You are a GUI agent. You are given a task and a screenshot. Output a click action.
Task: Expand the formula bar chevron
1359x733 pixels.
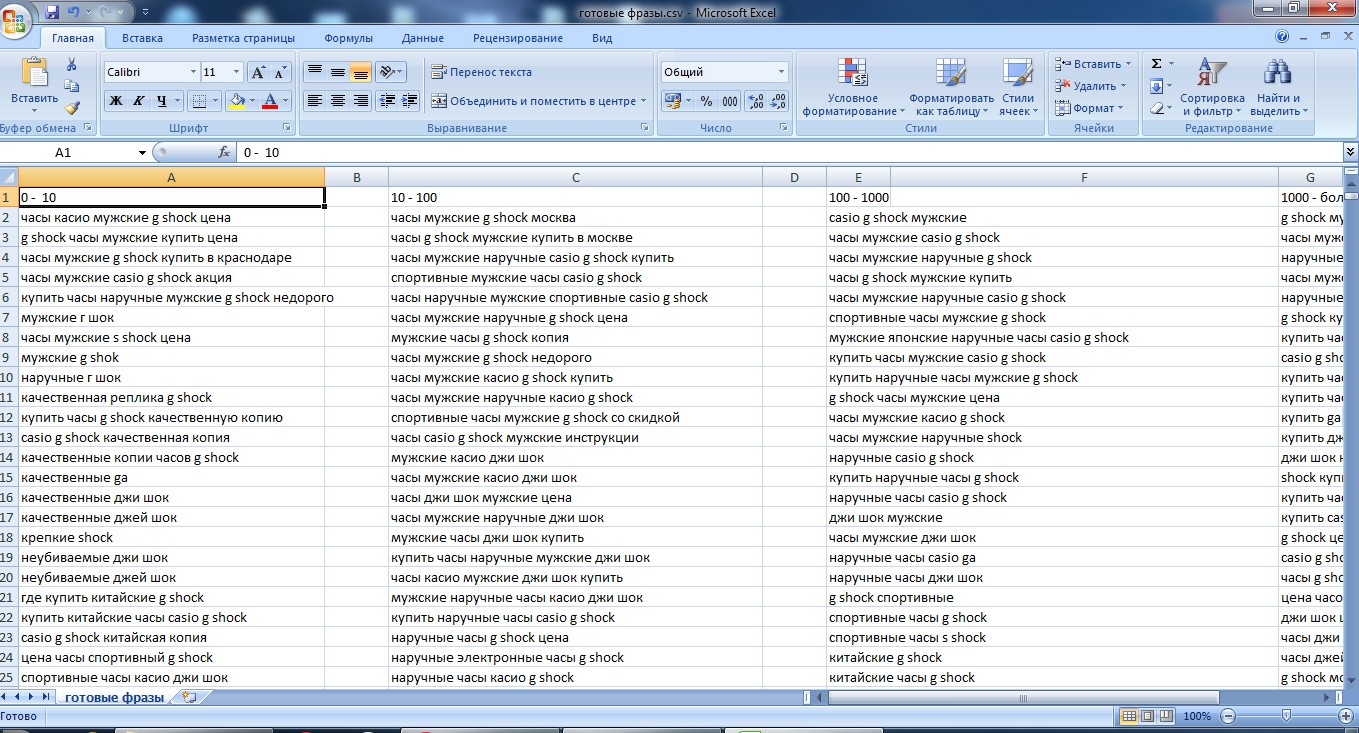[1350, 153]
